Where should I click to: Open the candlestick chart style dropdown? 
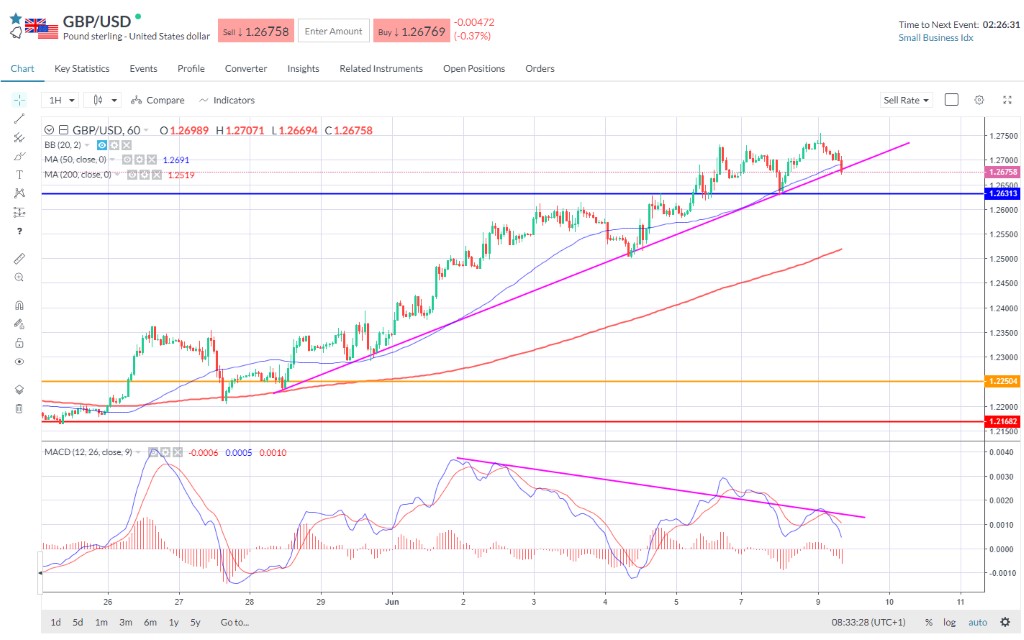tap(104, 100)
